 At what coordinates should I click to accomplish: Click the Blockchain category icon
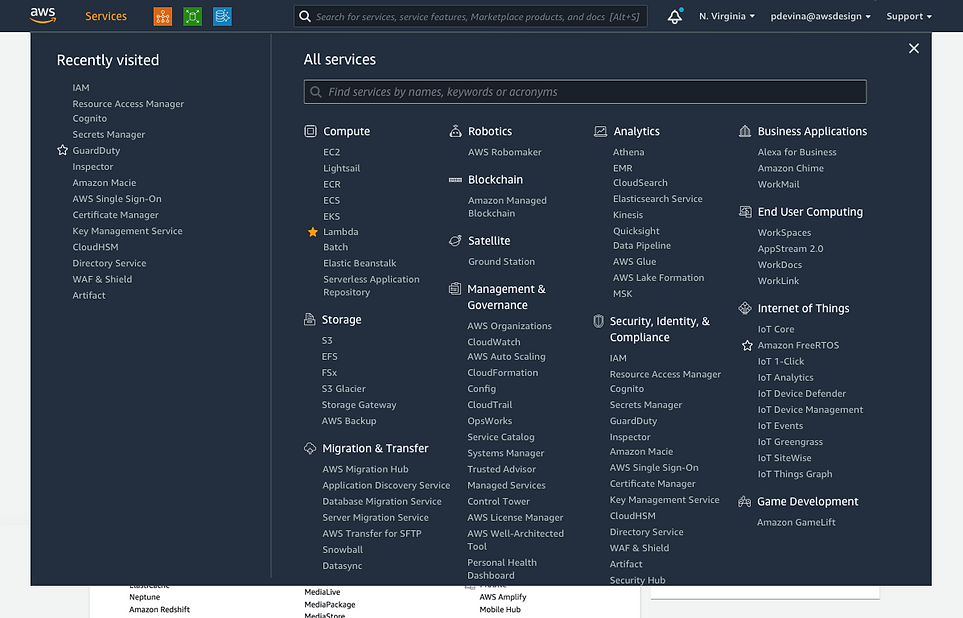pos(455,180)
